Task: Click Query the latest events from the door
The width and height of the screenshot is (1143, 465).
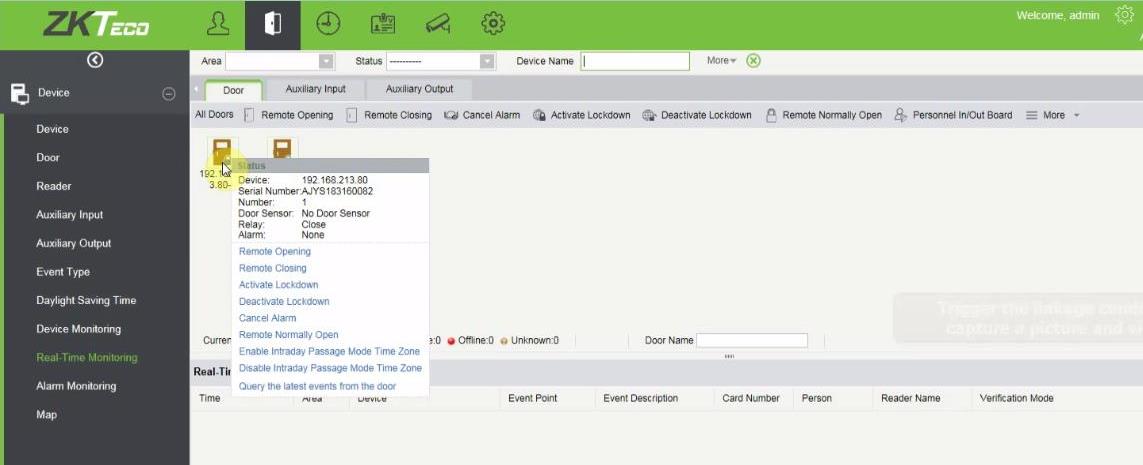Action: coord(317,386)
